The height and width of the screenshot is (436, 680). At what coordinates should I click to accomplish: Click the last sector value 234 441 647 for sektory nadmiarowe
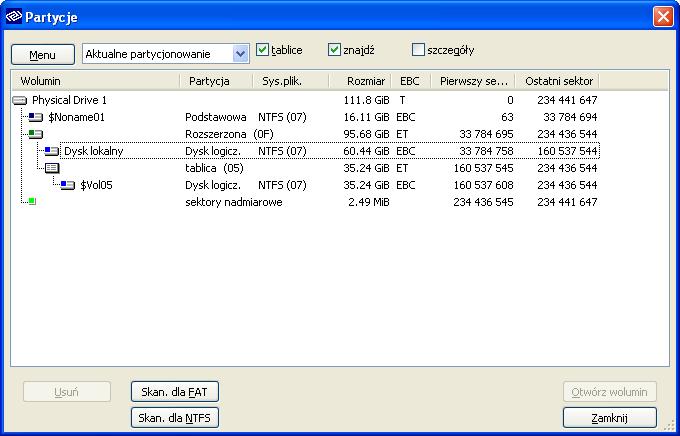(567, 202)
